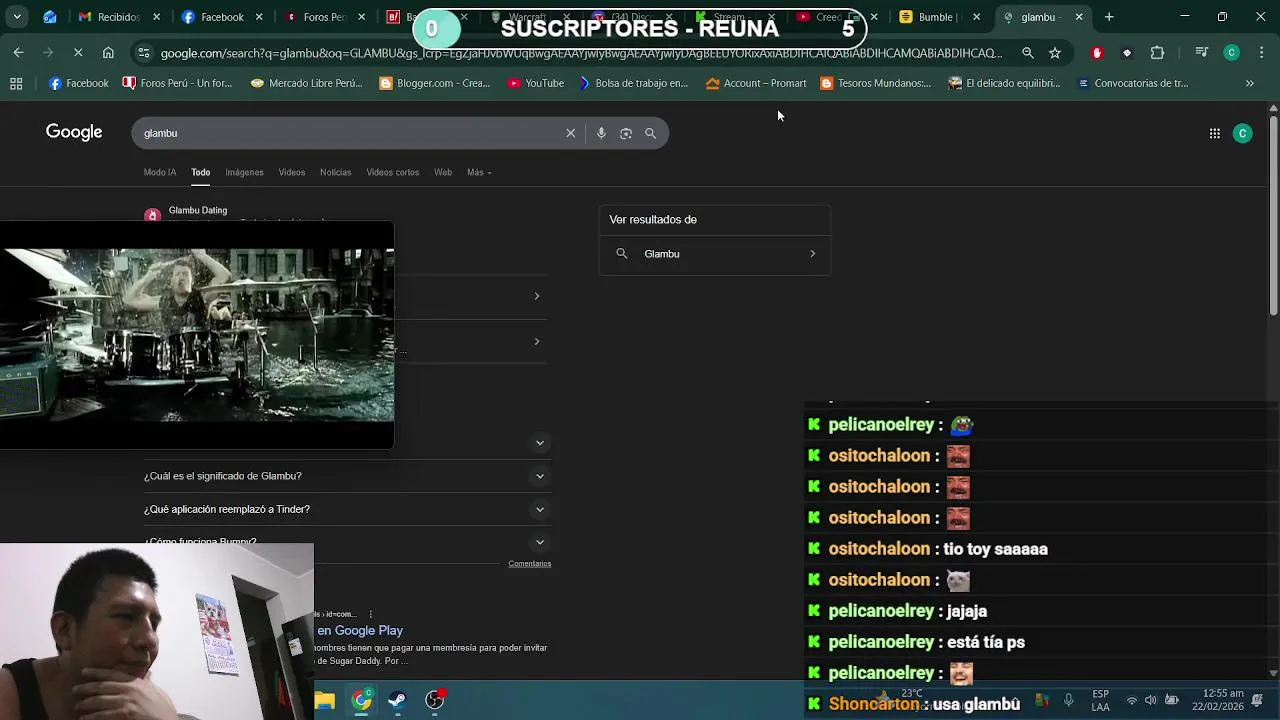Open Chrome from the taskbar
Image resolution: width=1280 pixels, height=720 pixels.
(x=362, y=701)
